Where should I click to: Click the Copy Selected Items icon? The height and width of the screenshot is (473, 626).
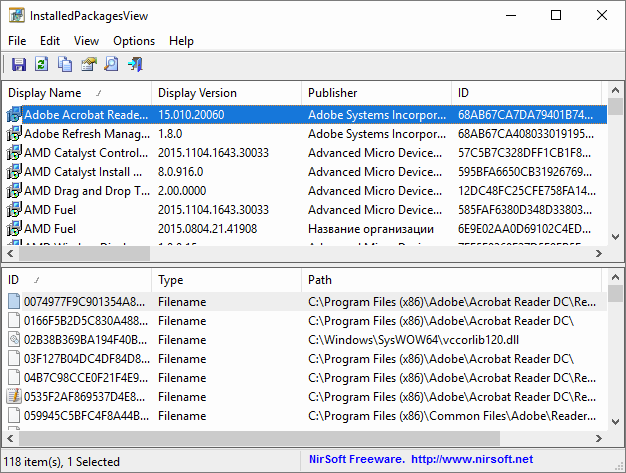[65, 65]
